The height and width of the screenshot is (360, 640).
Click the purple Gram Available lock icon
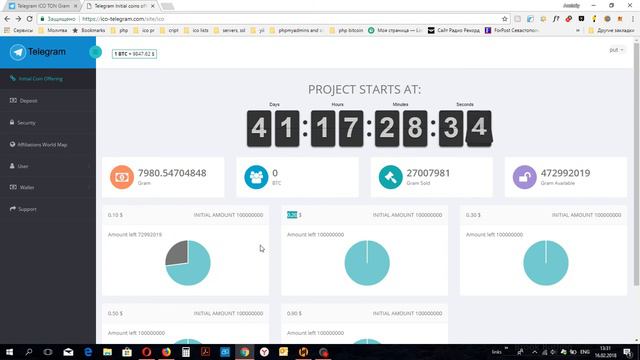point(524,177)
